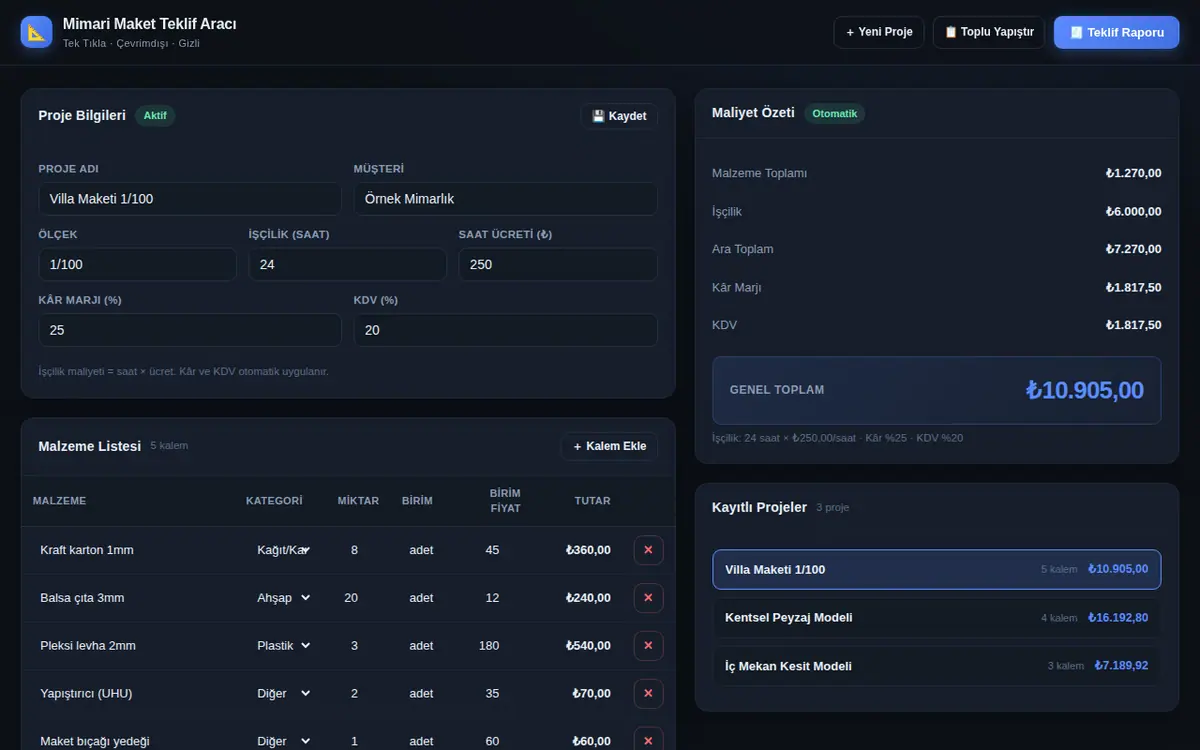Open the Plastik category dropdown
Image resolution: width=1200 pixels, height=750 pixels.
[x=283, y=646]
